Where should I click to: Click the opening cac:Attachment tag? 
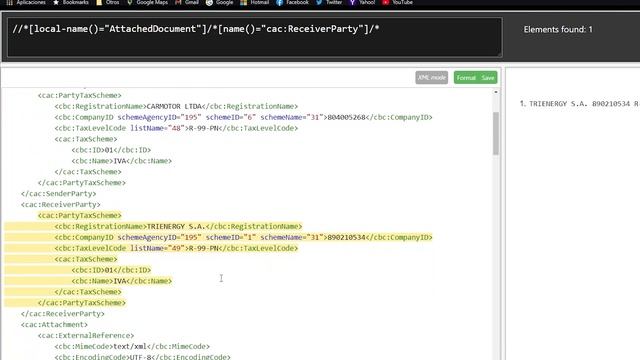pyautogui.click(x=54, y=324)
